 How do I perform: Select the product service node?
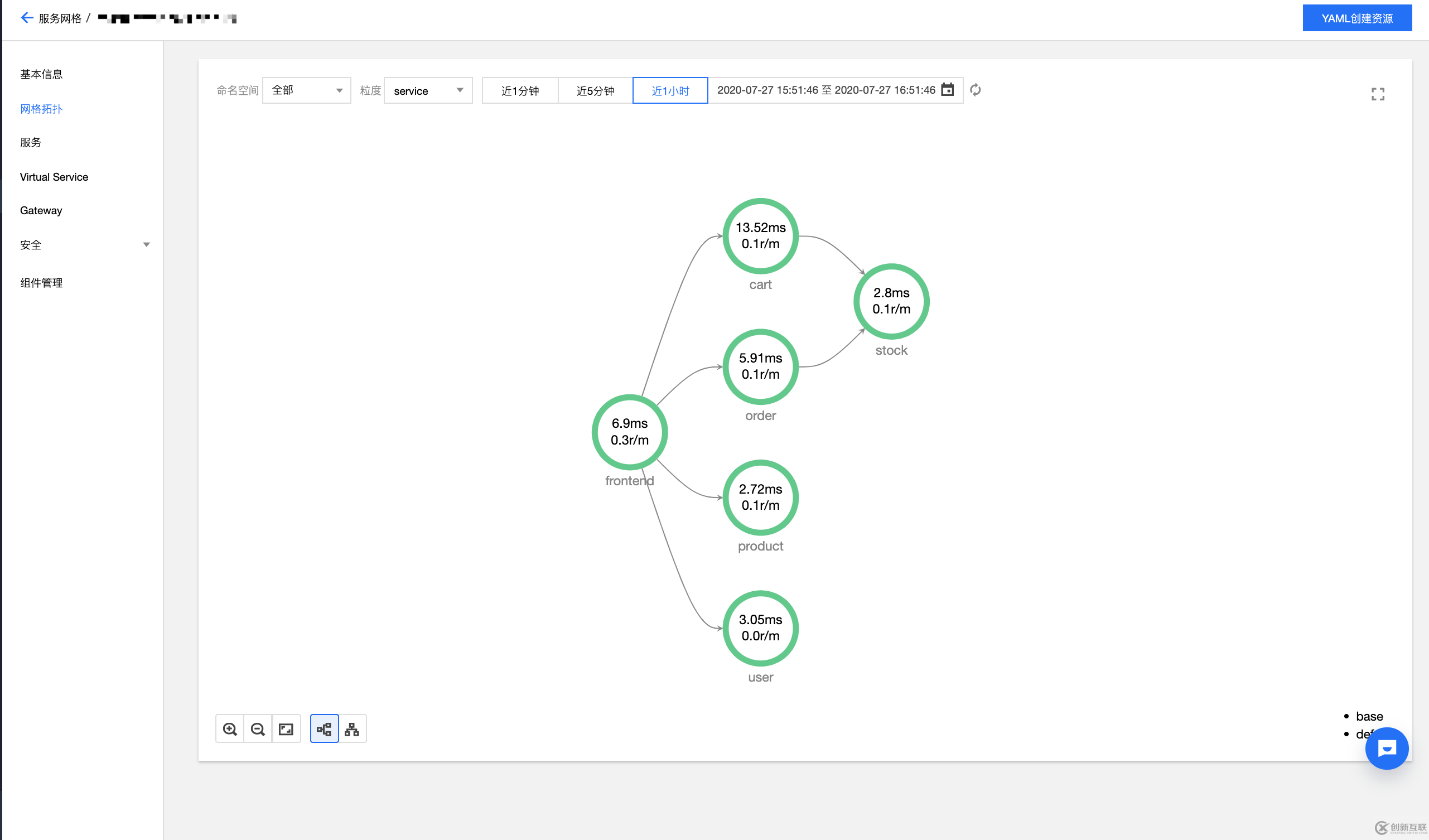[x=760, y=498]
